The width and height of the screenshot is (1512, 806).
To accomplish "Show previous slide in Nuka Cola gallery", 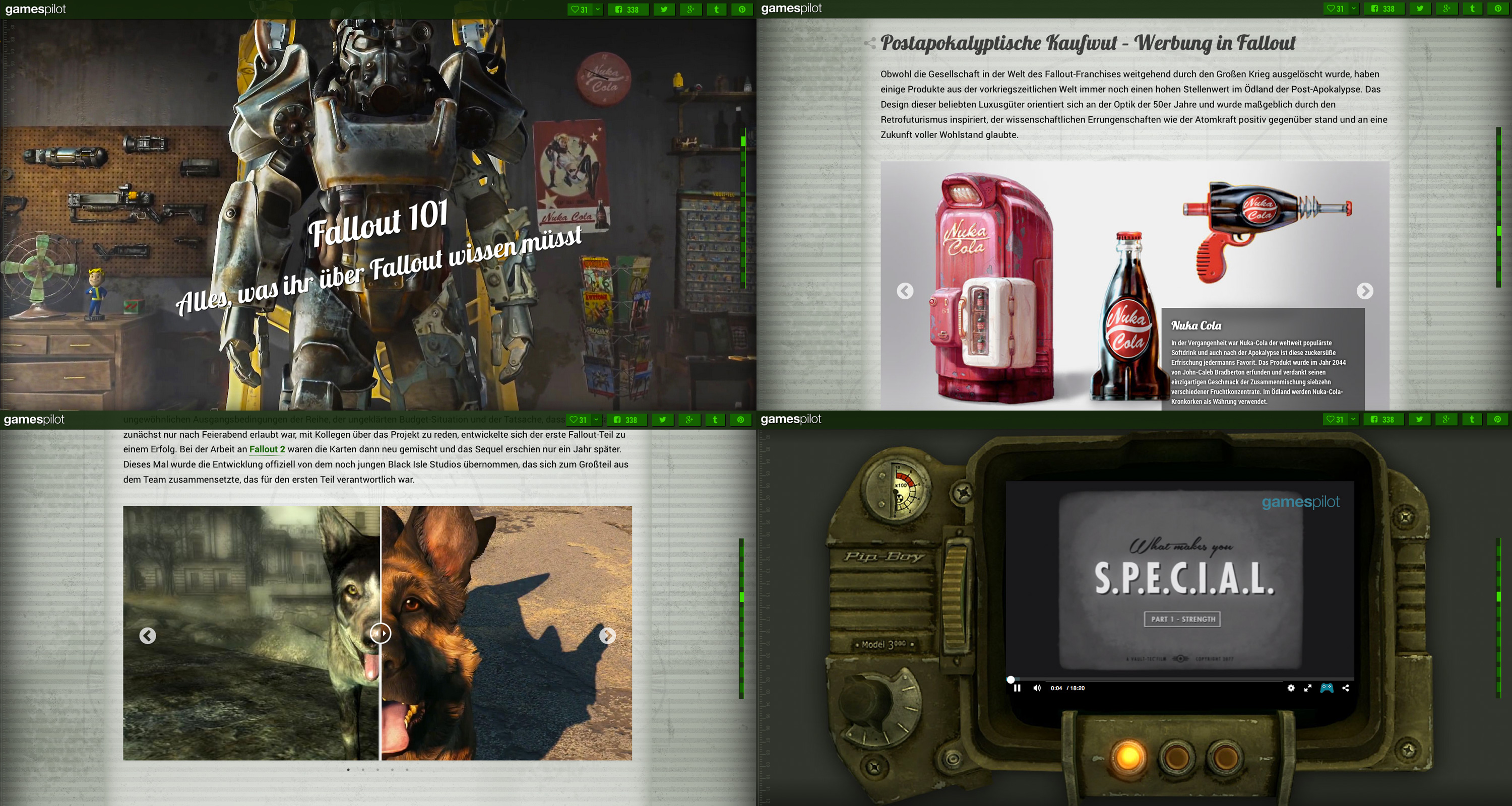I will (x=905, y=290).
